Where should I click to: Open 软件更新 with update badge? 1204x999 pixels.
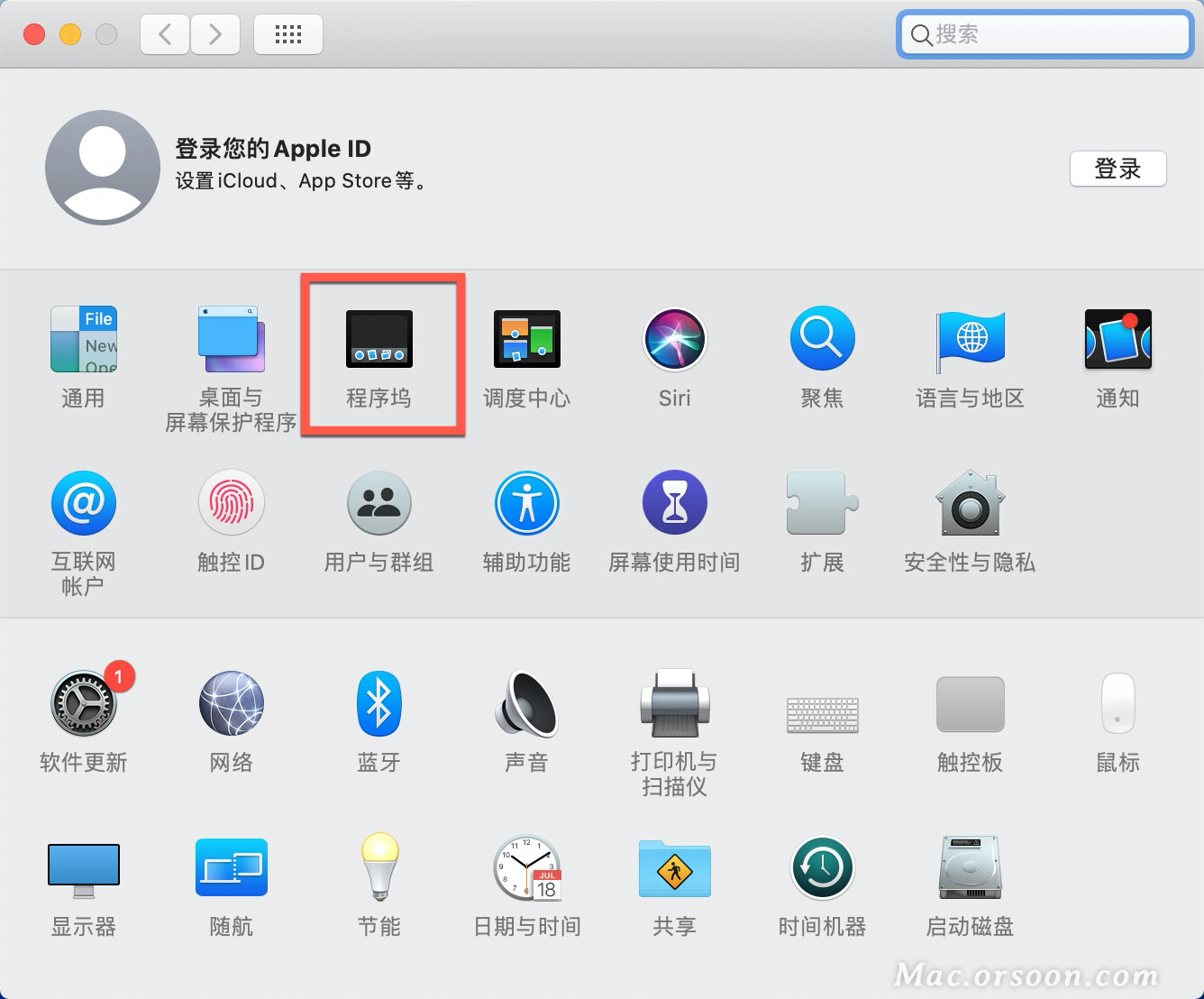83,702
